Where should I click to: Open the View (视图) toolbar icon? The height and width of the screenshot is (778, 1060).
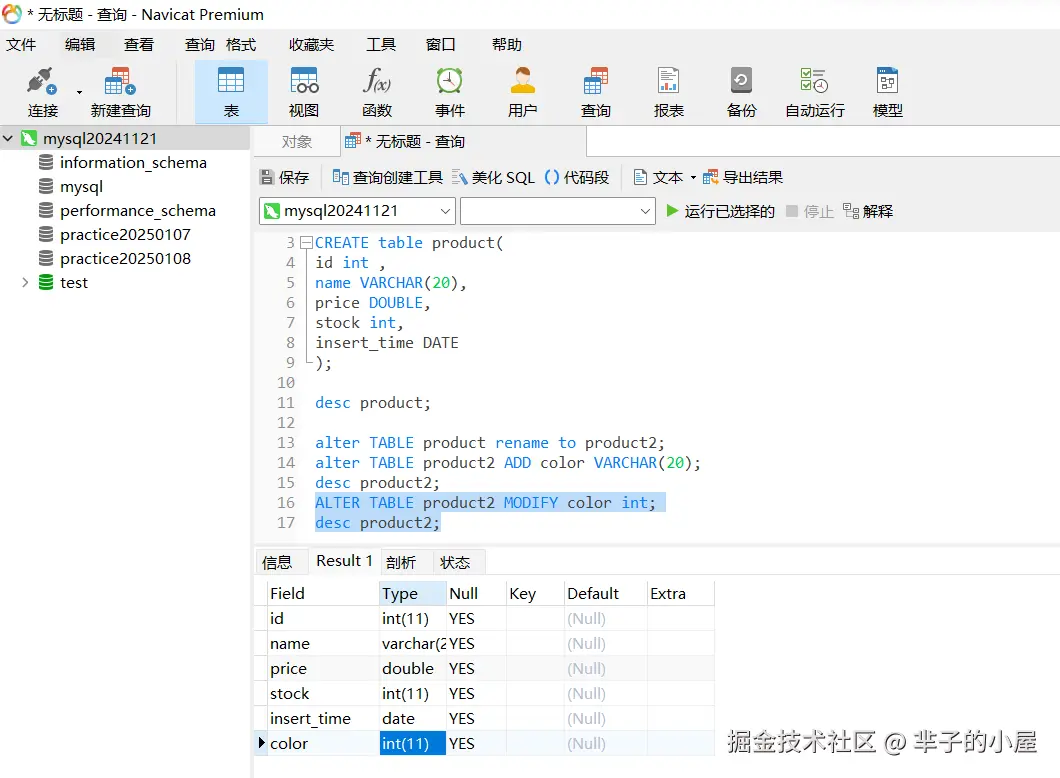click(304, 91)
